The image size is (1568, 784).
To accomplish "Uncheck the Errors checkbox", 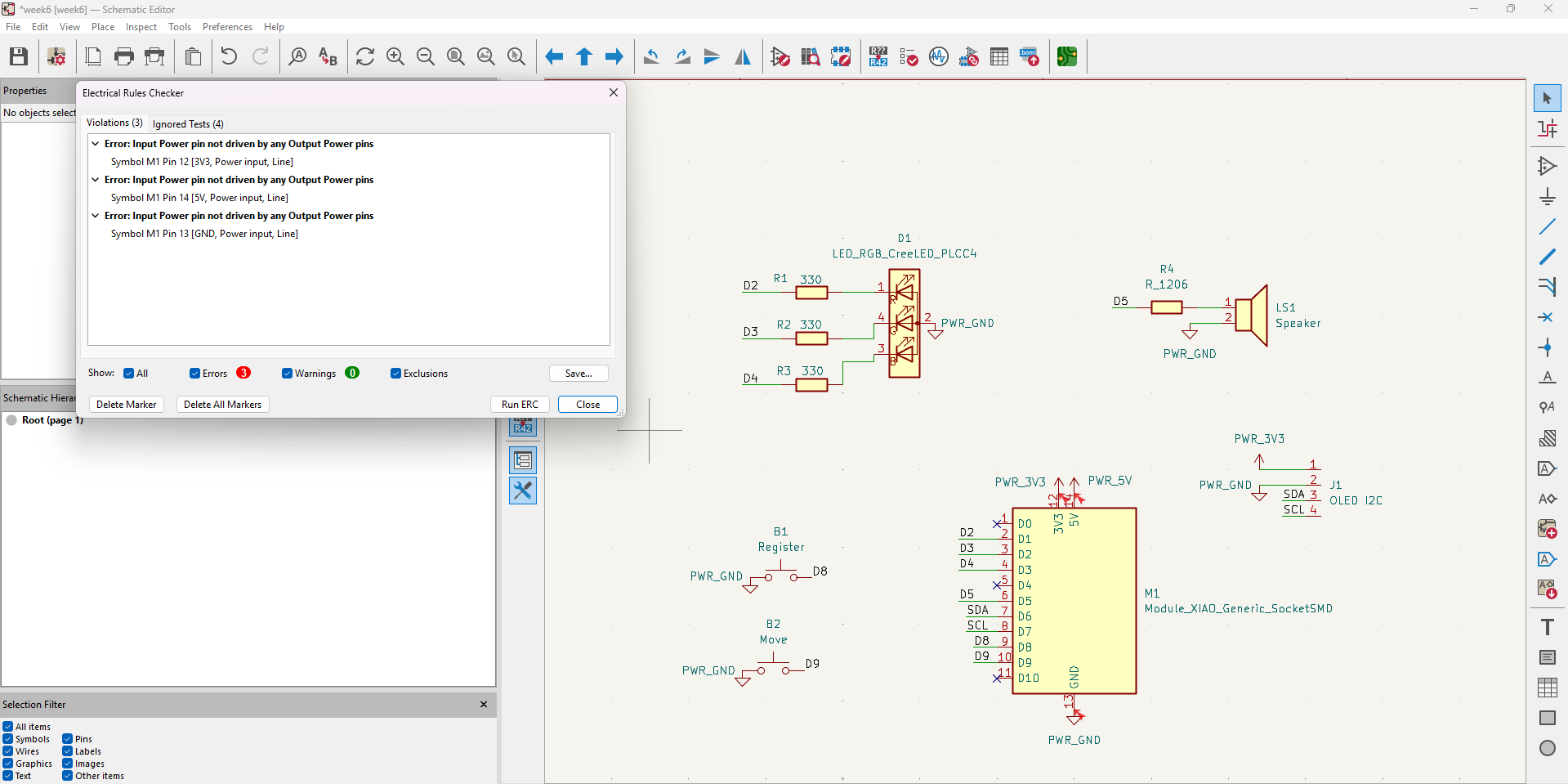I will tap(194, 374).
